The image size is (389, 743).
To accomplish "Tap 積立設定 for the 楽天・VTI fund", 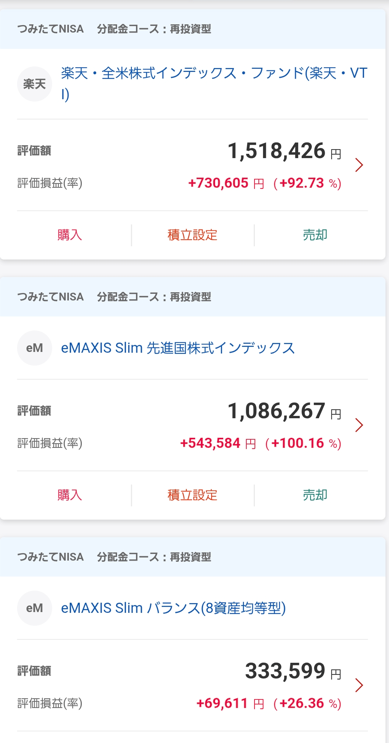I will point(192,235).
